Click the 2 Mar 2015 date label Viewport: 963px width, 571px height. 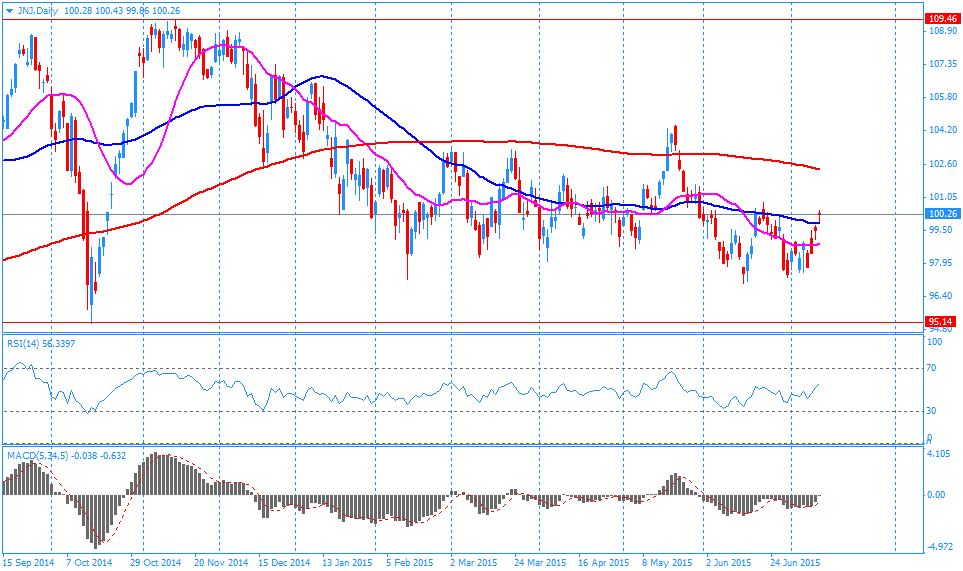[474, 562]
